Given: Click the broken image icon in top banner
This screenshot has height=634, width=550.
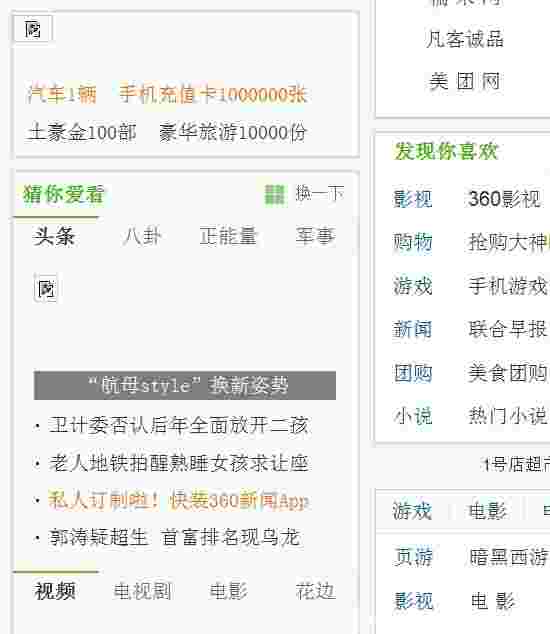Looking at the screenshot, I should coord(33,29).
